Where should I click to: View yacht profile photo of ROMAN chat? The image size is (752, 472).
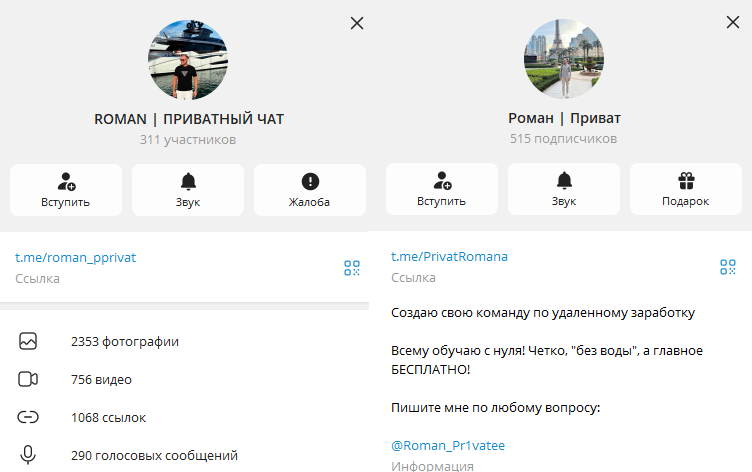[188, 60]
